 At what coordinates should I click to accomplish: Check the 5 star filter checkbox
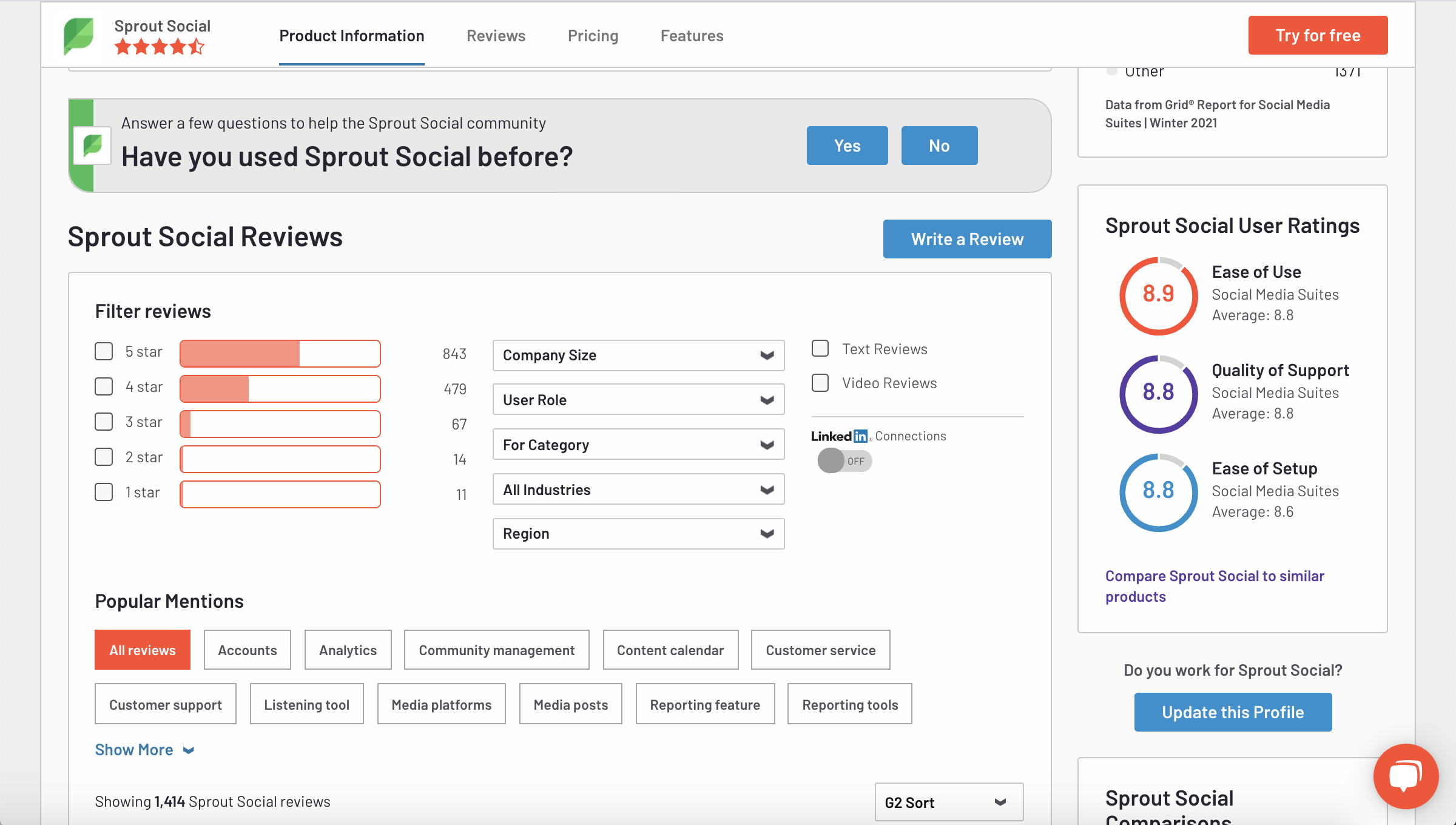click(104, 352)
